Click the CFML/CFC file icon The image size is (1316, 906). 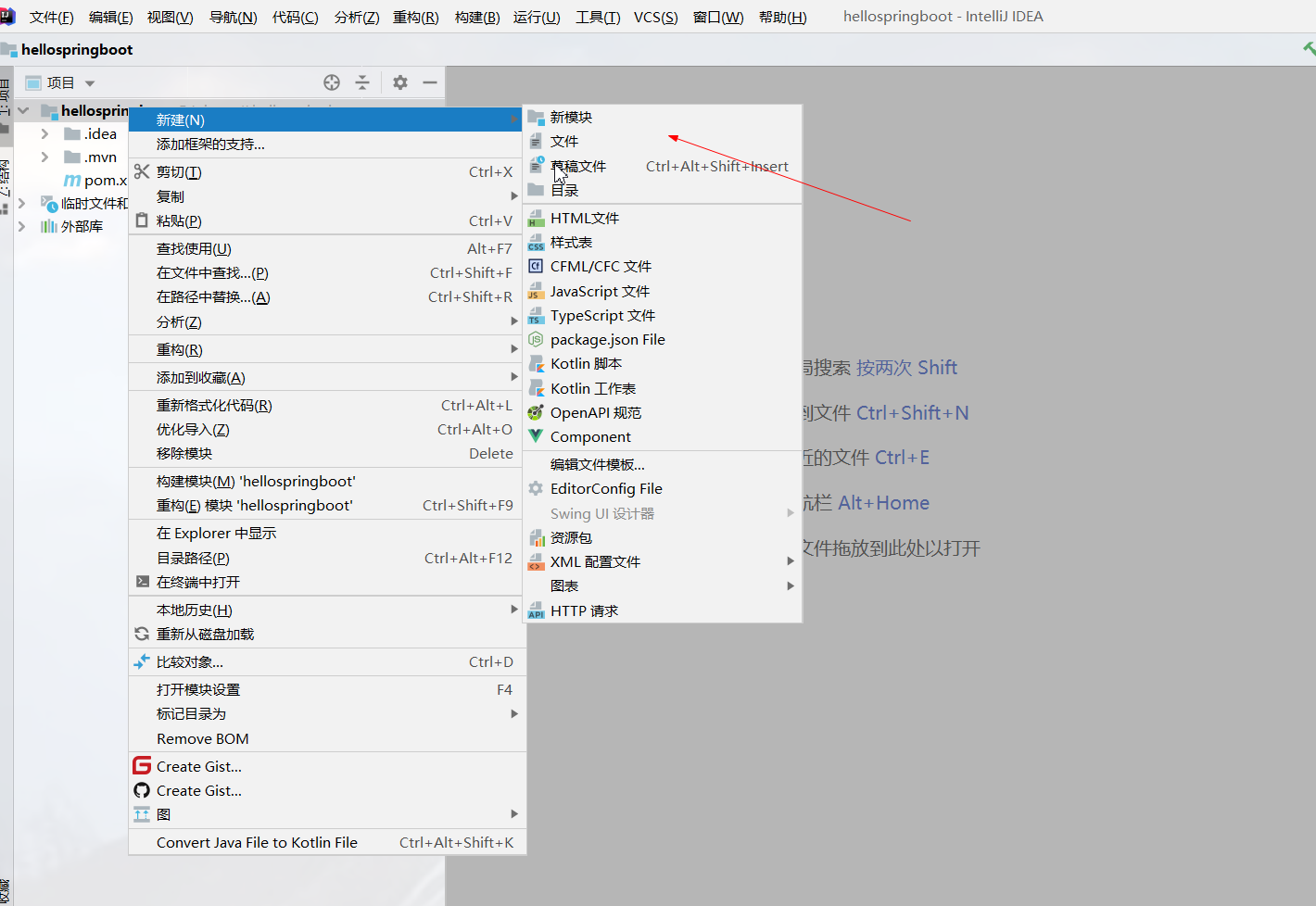point(536,266)
